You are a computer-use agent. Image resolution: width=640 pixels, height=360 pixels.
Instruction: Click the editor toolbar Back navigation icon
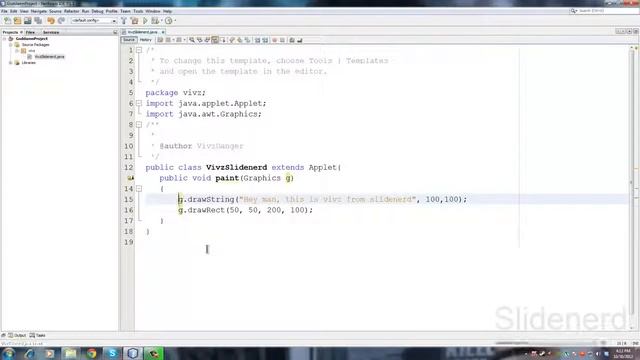click(168, 40)
